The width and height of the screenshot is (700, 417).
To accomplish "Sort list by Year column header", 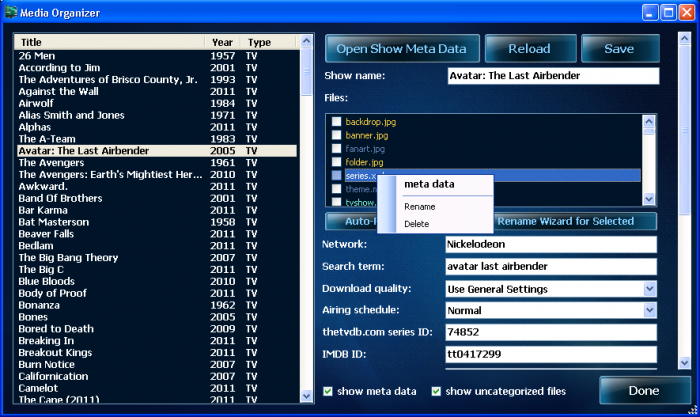I will [223, 42].
